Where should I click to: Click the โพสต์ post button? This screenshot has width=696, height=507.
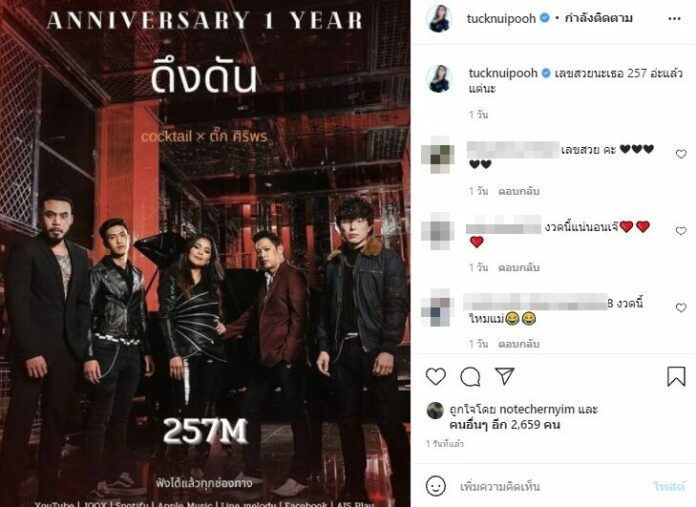(669, 487)
